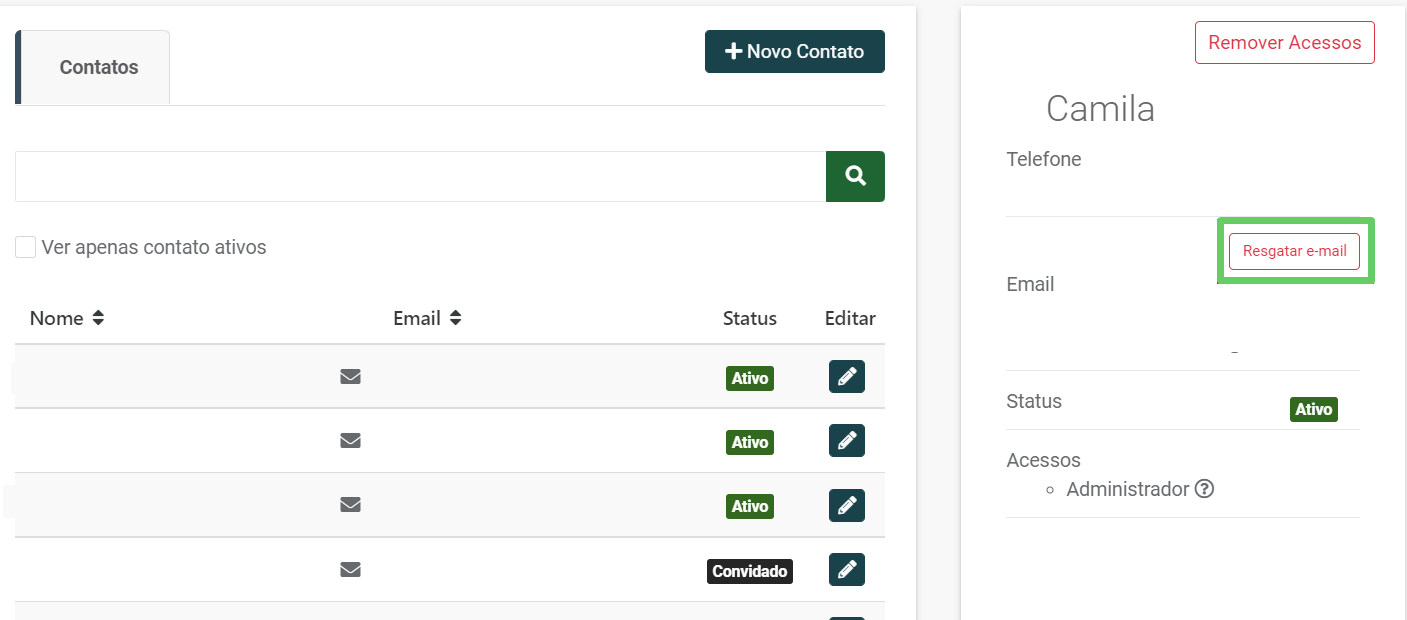1407x620 pixels.
Task: Click the Camila contact name heading
Action: (1100, 108)
